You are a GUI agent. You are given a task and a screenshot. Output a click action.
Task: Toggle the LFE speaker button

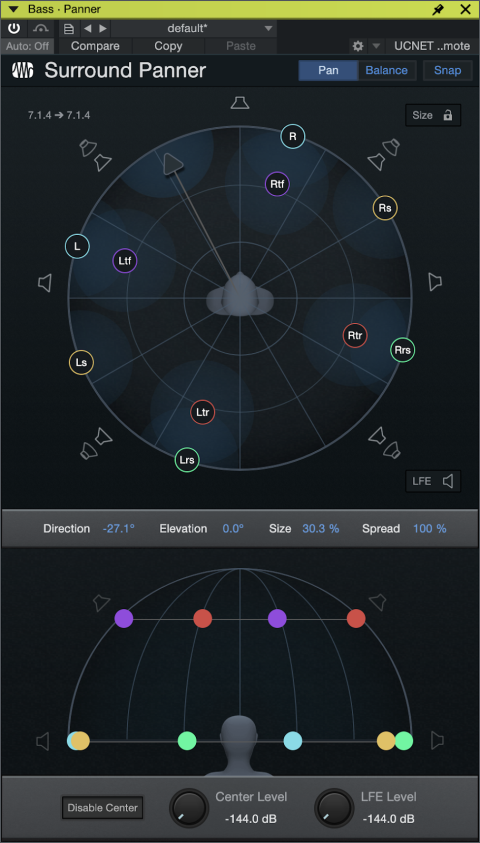pyautogui.click(x=433, y=481)
